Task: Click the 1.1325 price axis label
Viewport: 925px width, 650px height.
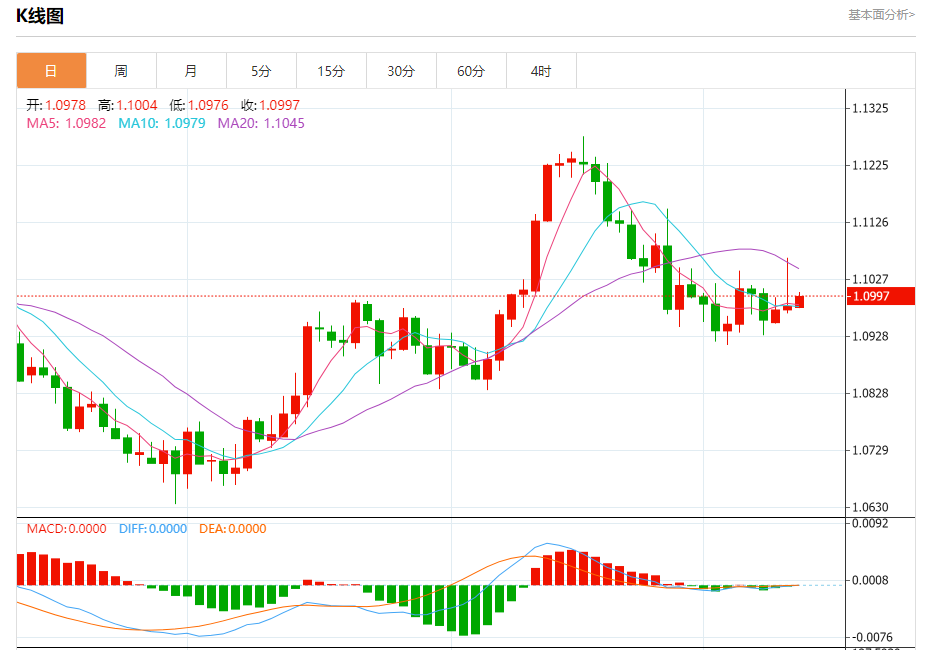Action: [870, 108]
